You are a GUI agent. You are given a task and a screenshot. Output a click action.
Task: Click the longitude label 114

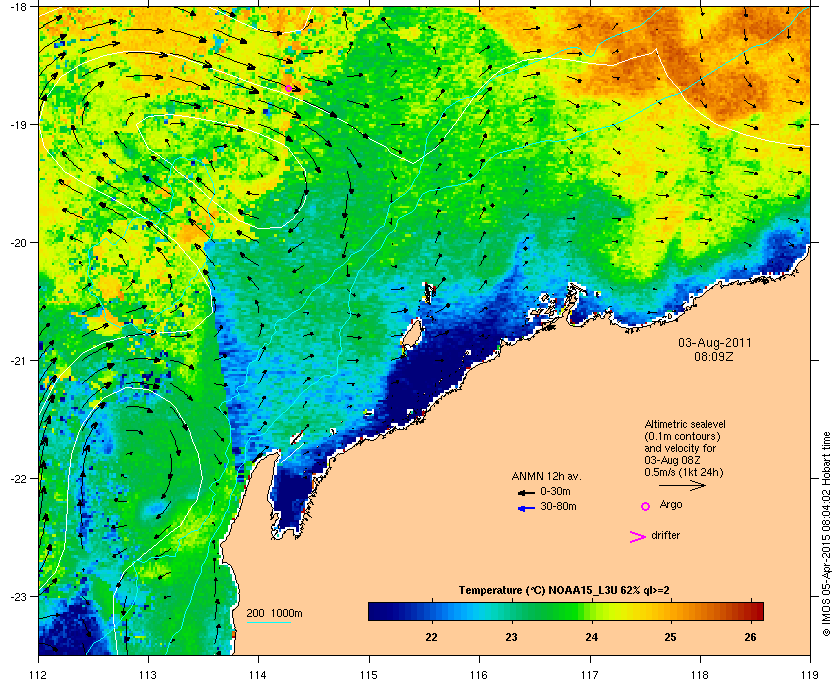(258, 675)
